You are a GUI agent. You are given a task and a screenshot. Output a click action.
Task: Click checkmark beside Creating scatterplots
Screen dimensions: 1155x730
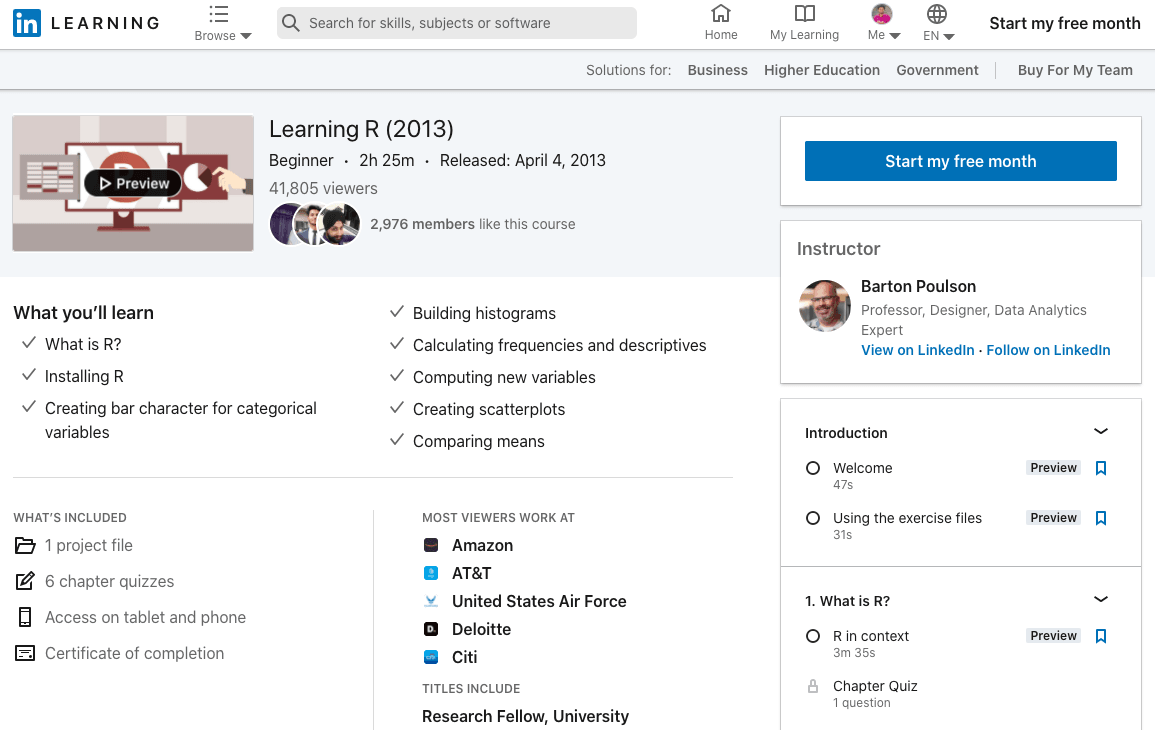pos(397,407)
